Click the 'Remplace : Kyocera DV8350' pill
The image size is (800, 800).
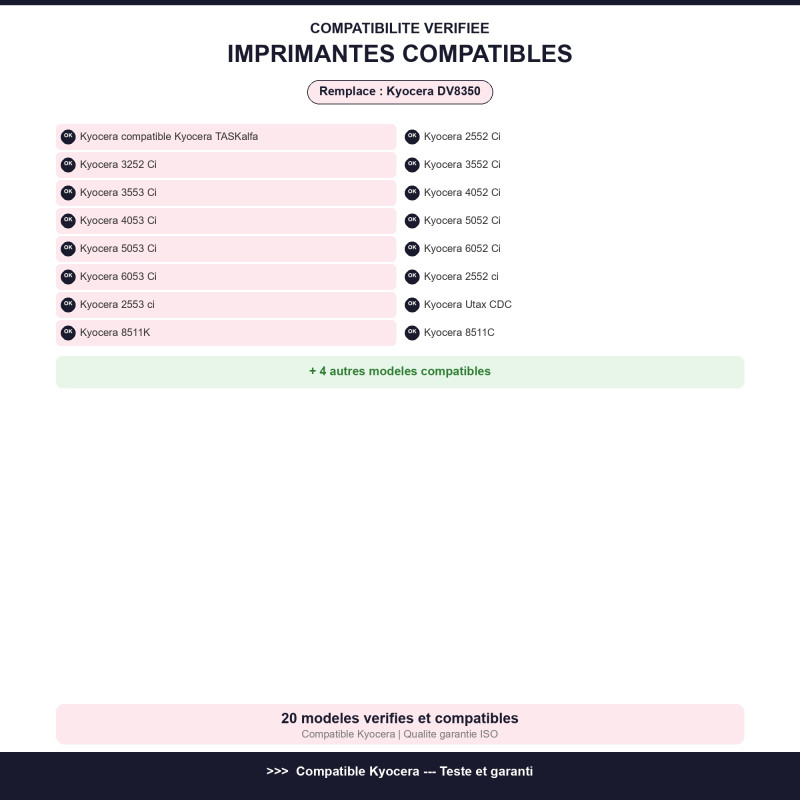[400, 92]
